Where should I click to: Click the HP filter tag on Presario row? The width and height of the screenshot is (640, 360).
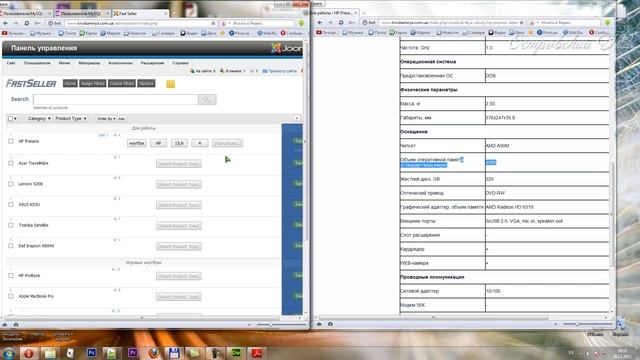point(158,143)
